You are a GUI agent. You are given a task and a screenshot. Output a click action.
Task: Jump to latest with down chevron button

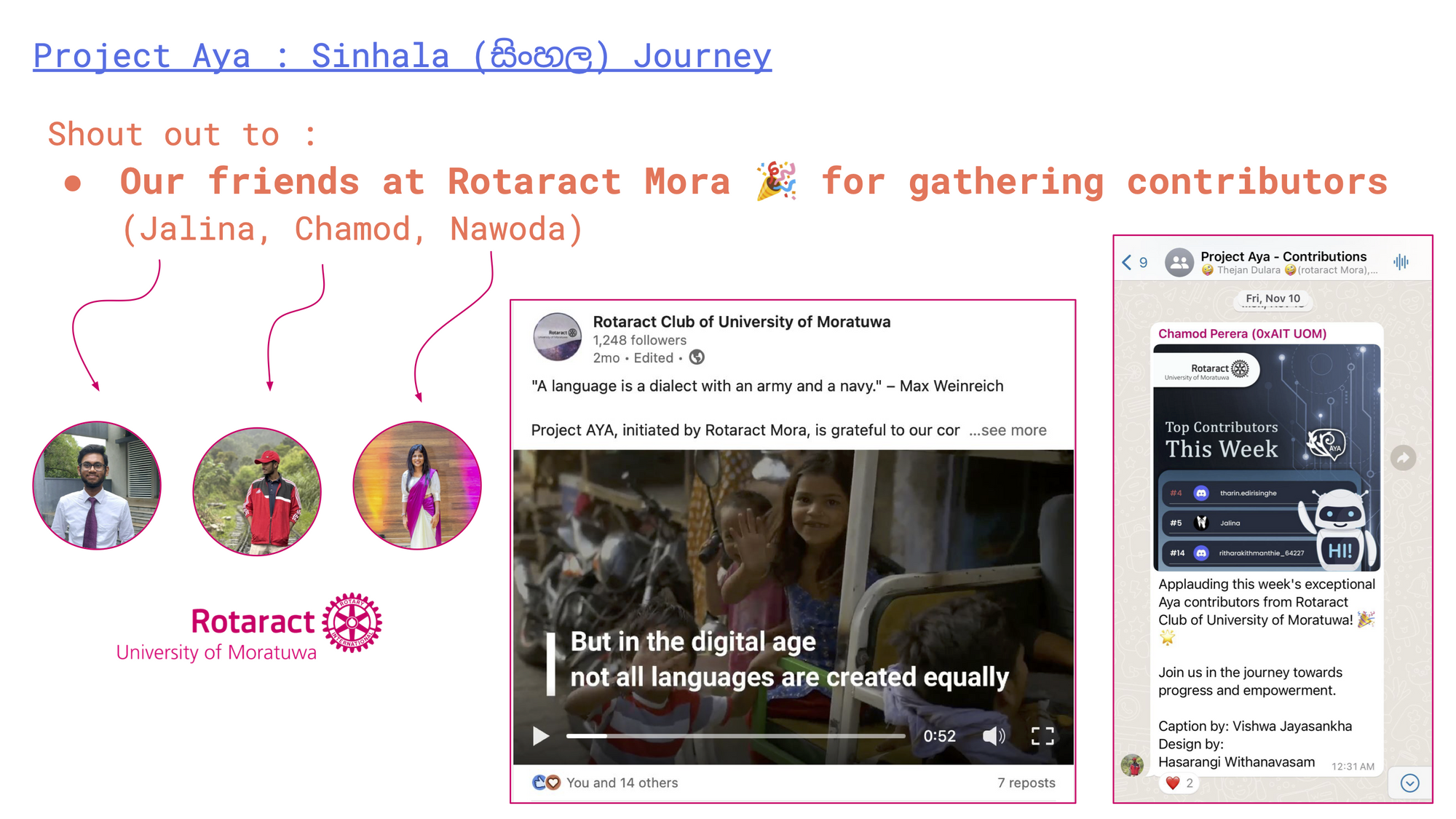[1410, 783]
